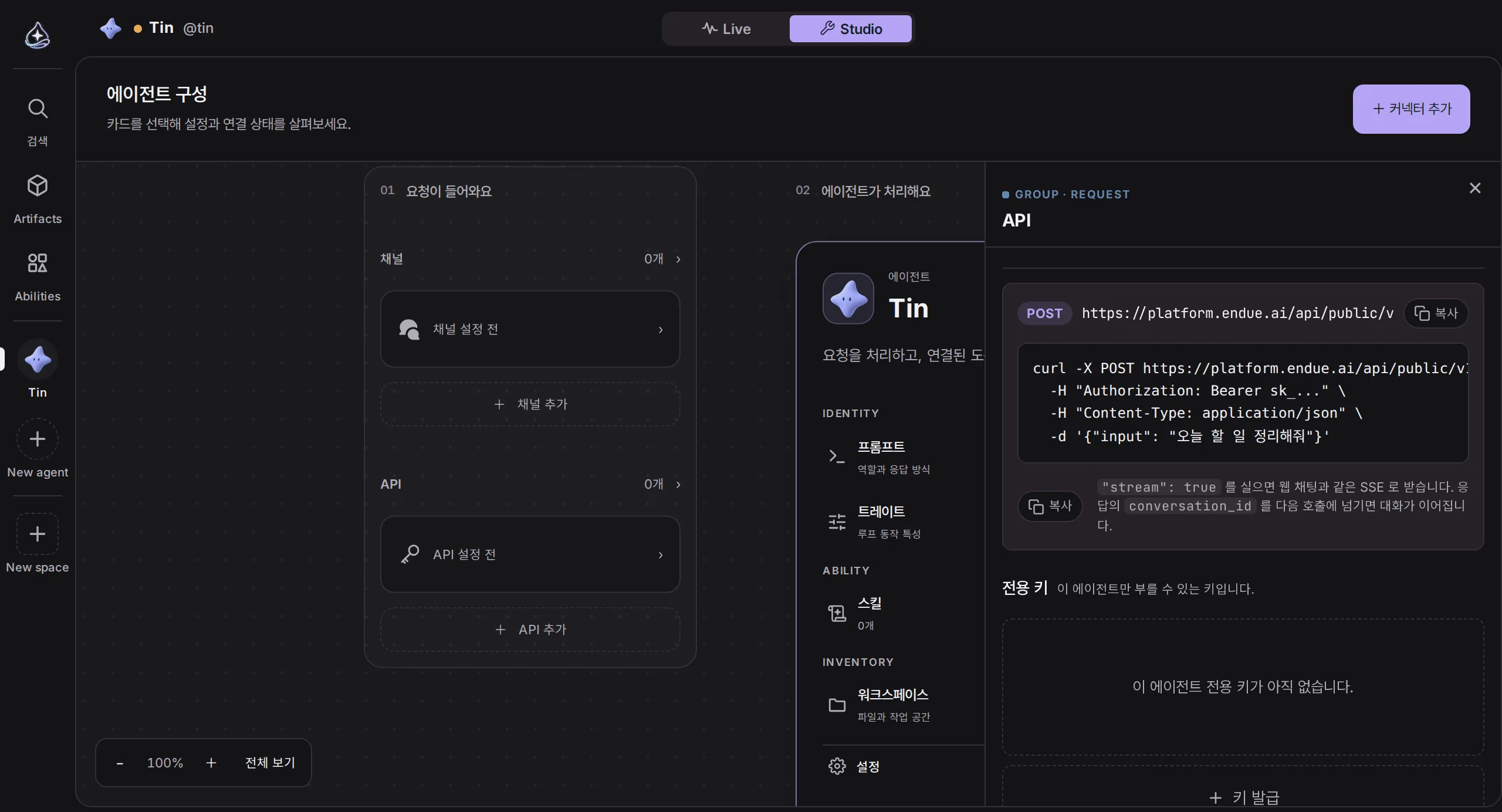Expand the API 0개 chevron
Image resolution: width=1502 pixels, height=812 pixels.
678,485
